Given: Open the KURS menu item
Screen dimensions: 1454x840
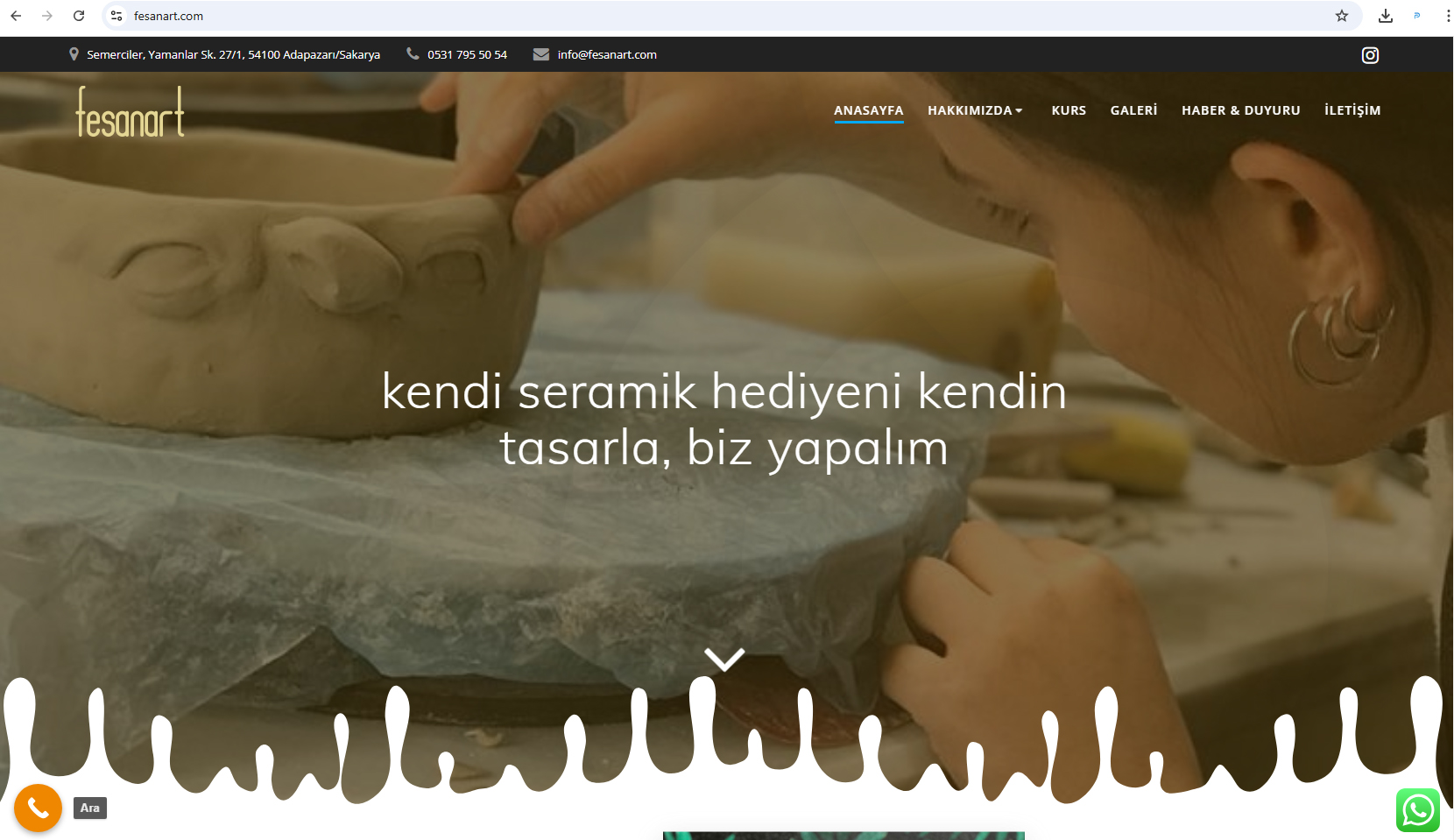Looking at the screenshot, I should (1069, 110).
